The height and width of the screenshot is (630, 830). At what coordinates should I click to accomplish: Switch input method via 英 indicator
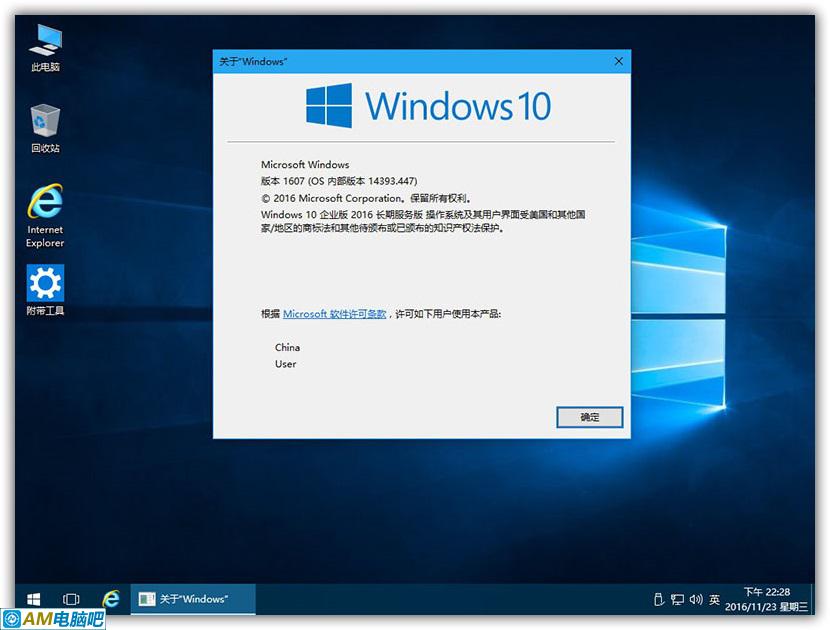[x=715, y=599]
